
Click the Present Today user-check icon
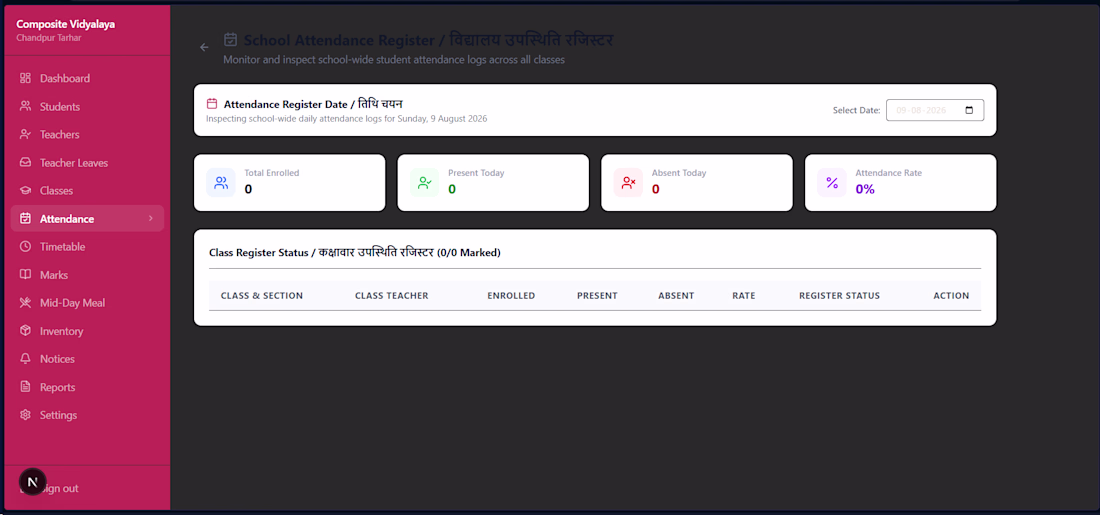click(x=424, y=182)
